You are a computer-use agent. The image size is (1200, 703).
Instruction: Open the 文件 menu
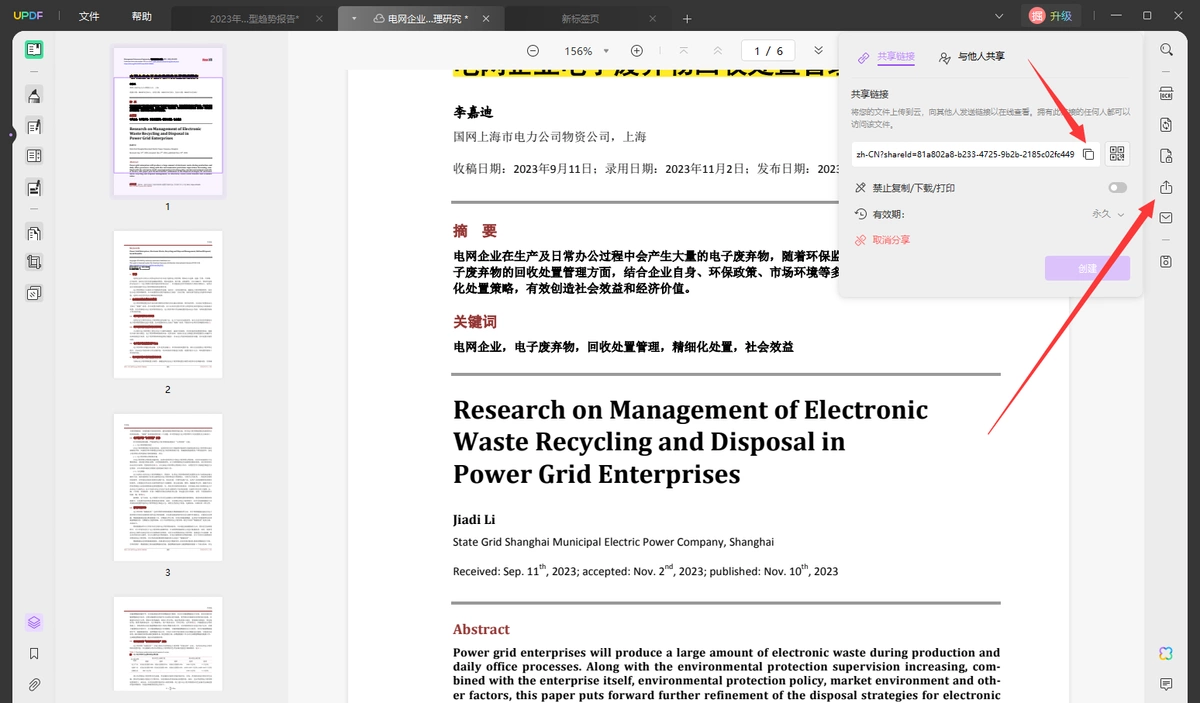pos(89,17)
